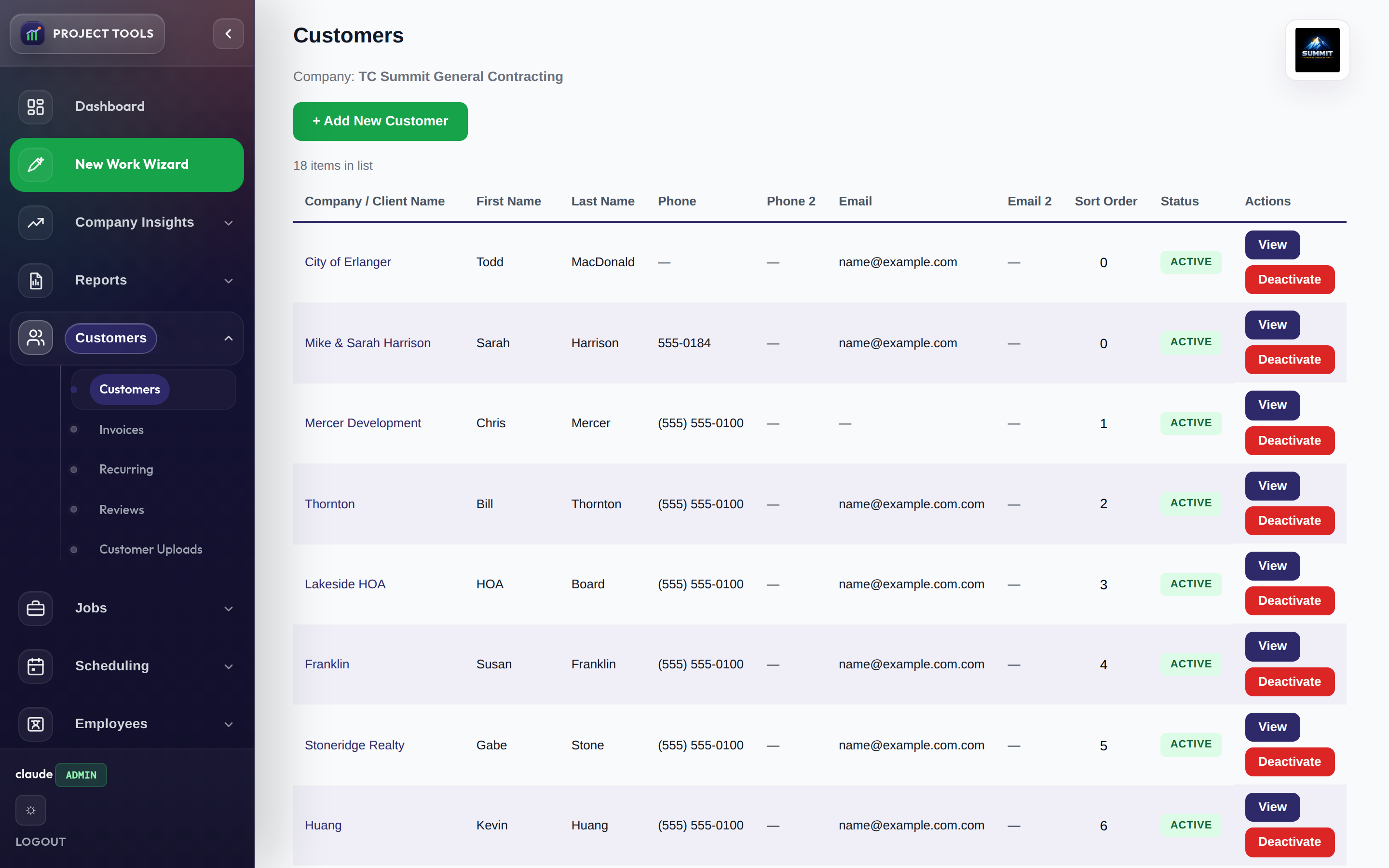Click the Company Insights trend icon
1389x868 pixels.
[36, 223]
